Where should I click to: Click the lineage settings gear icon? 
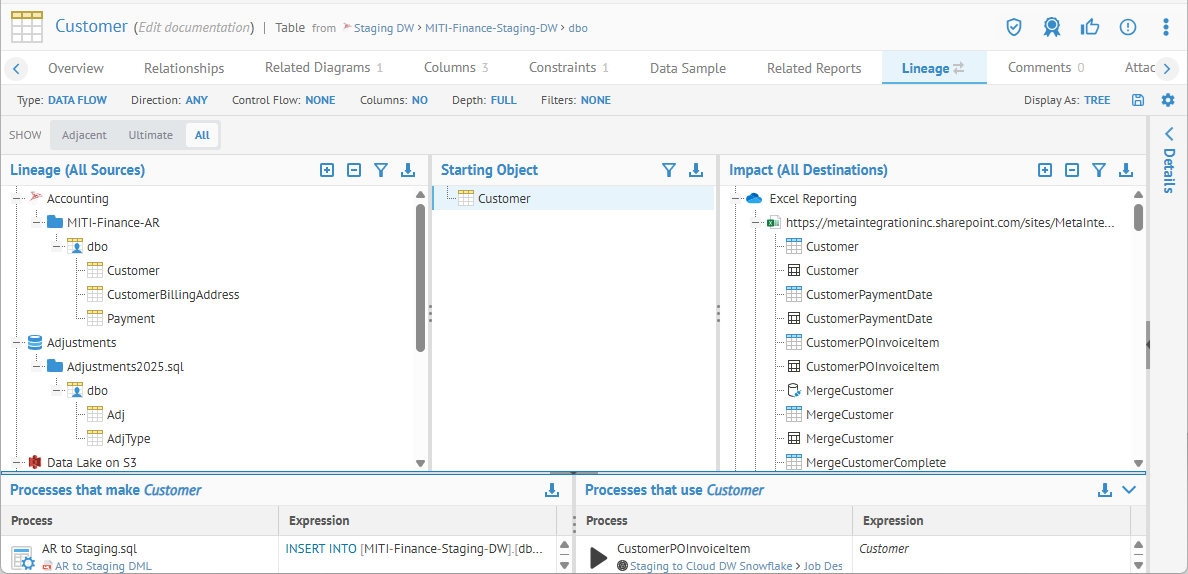tap(1167, 100)
